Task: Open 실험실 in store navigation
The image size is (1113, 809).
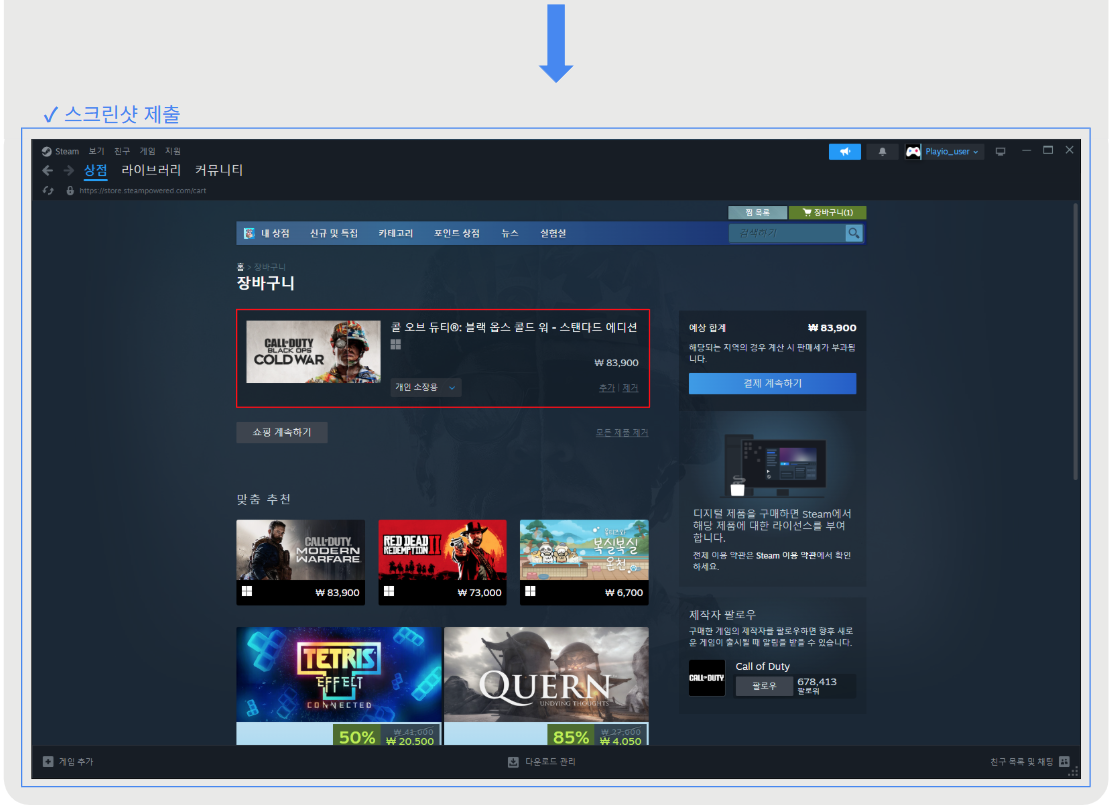Action: tap(553, 233)
